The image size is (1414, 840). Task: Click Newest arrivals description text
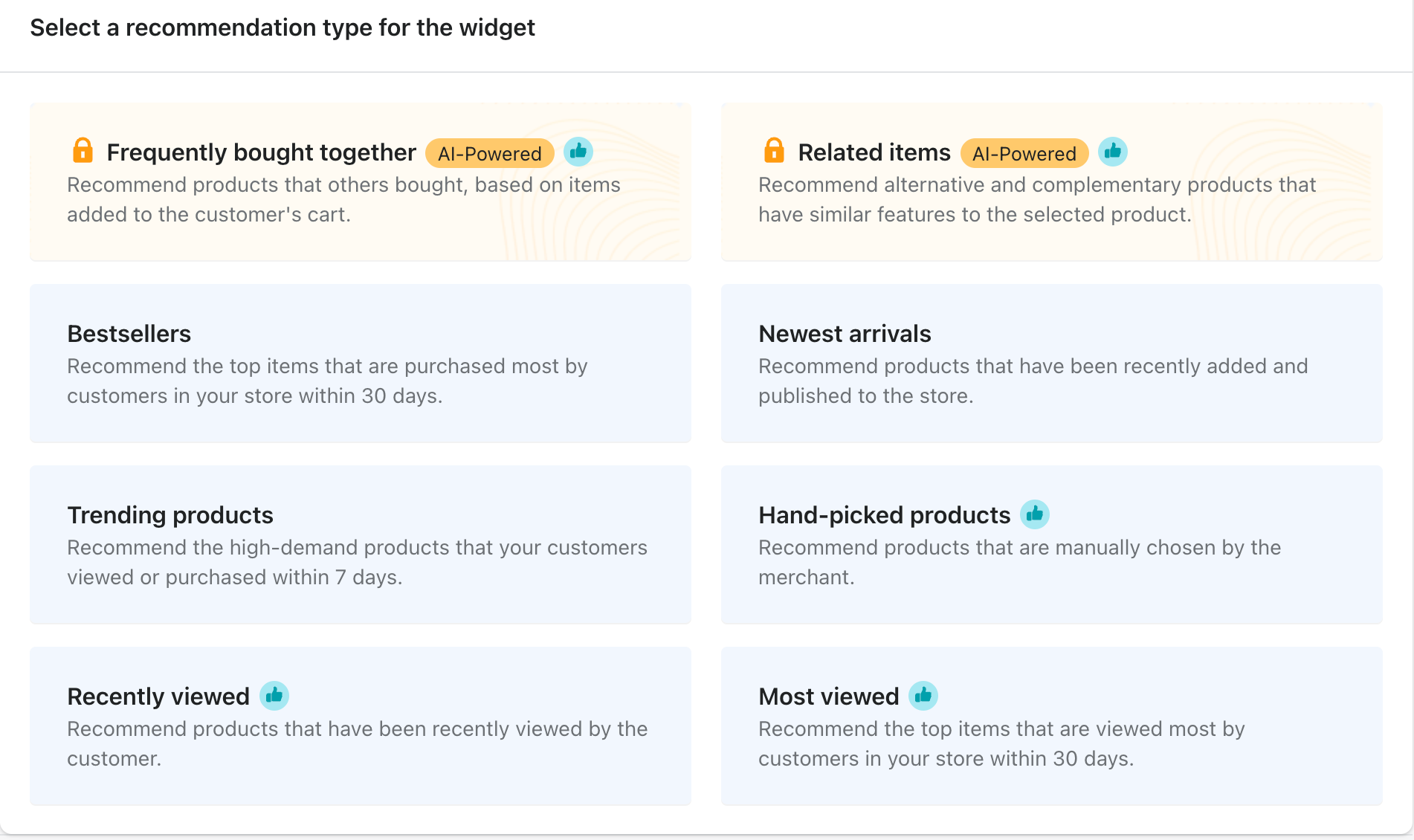[x=1033, y=381]
